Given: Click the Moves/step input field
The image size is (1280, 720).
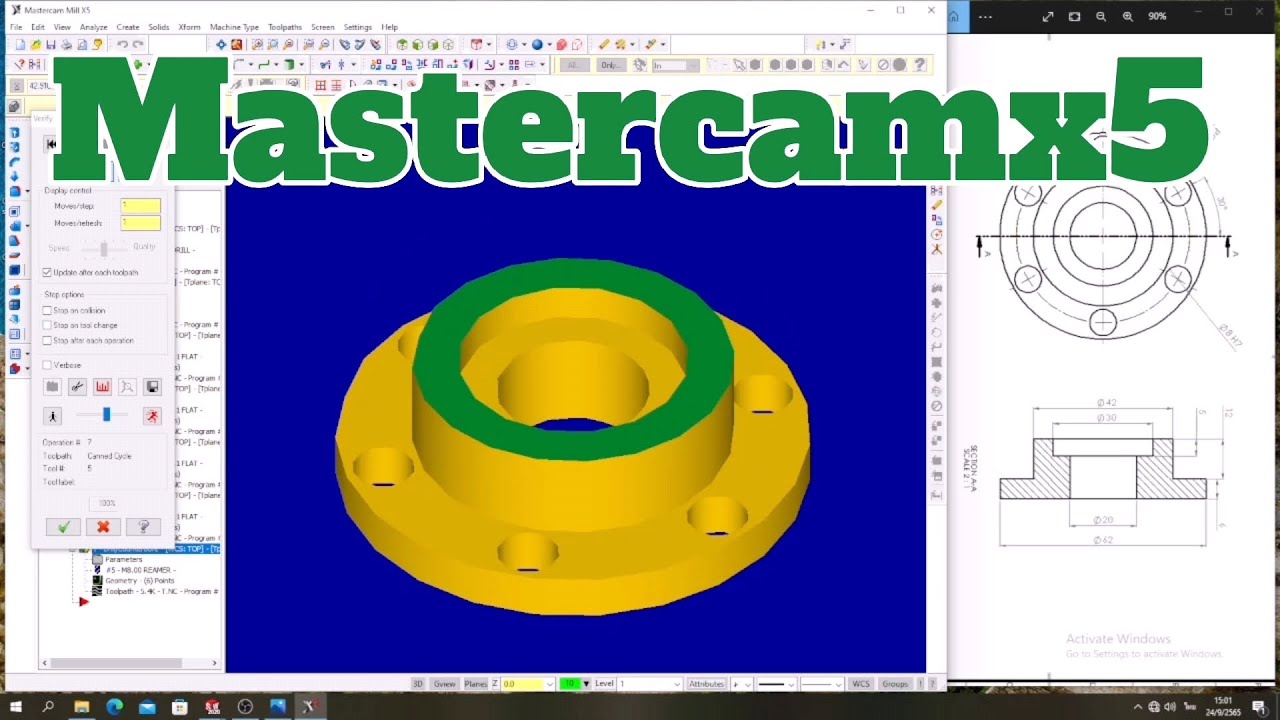Looking at the screenshot, I should (x=140, y=206).
